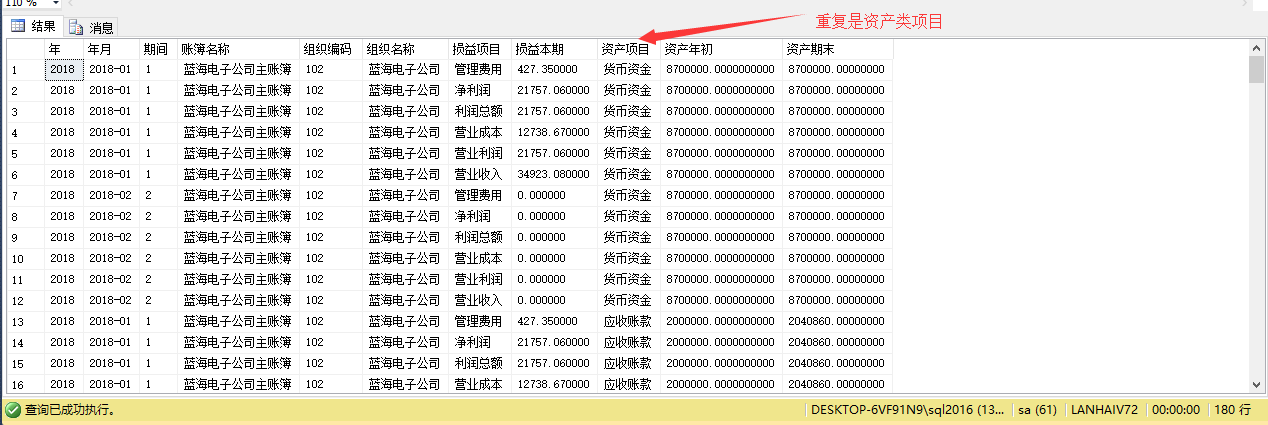Select the 期间 column header
Viewport: 1268px width, 425px height.
point(159,48)
